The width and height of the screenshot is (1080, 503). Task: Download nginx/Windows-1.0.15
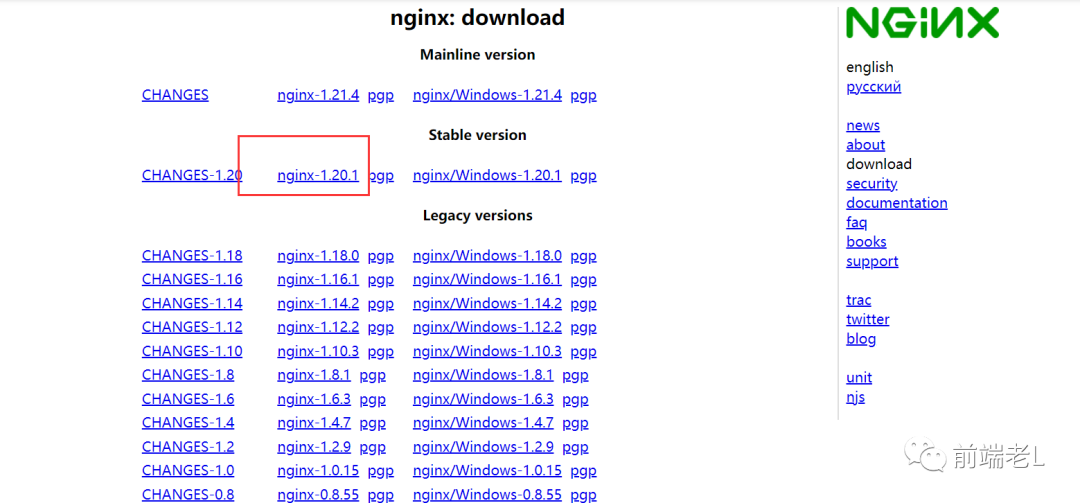487,471
